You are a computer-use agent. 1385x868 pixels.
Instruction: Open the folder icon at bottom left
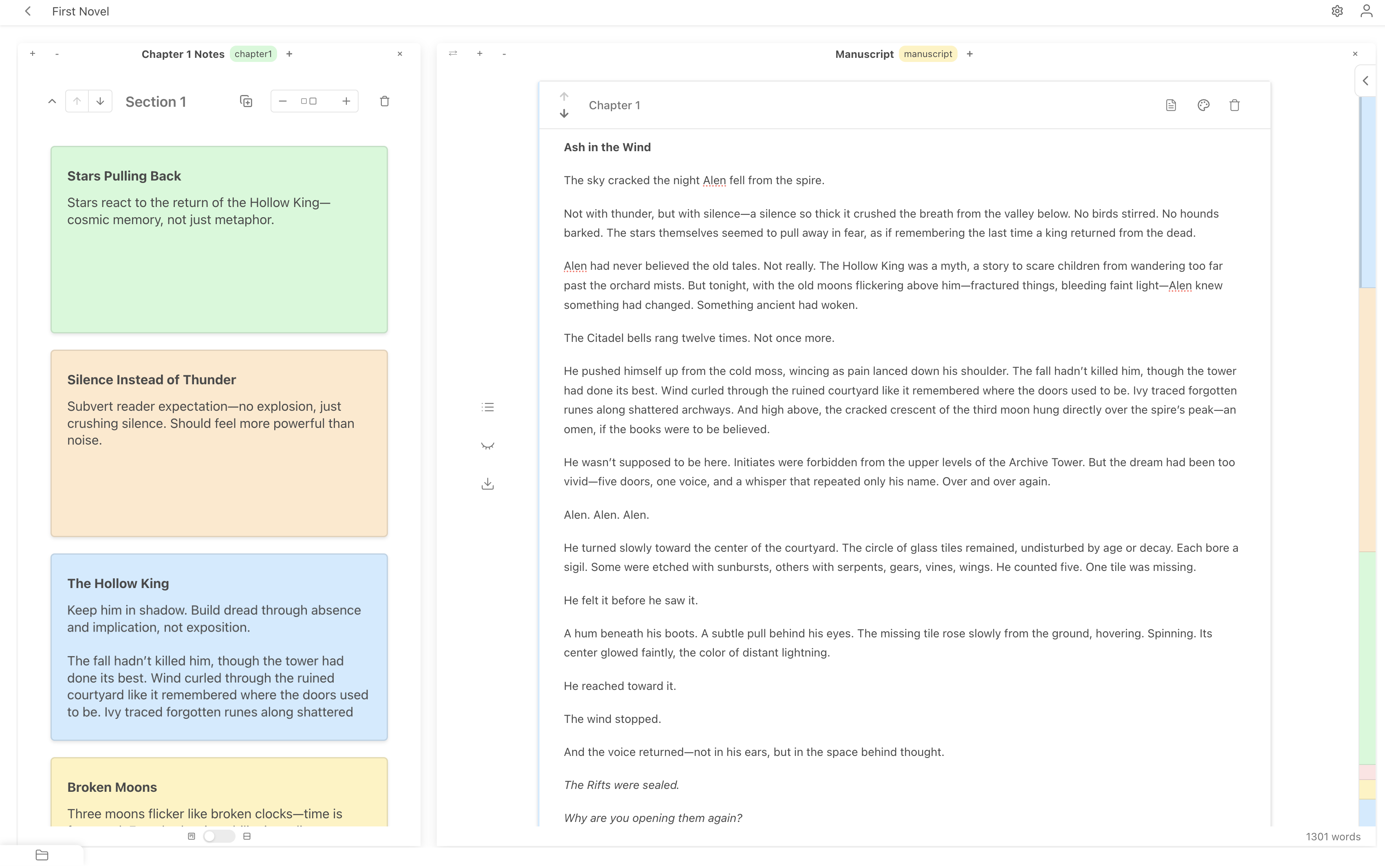[42, 855]
